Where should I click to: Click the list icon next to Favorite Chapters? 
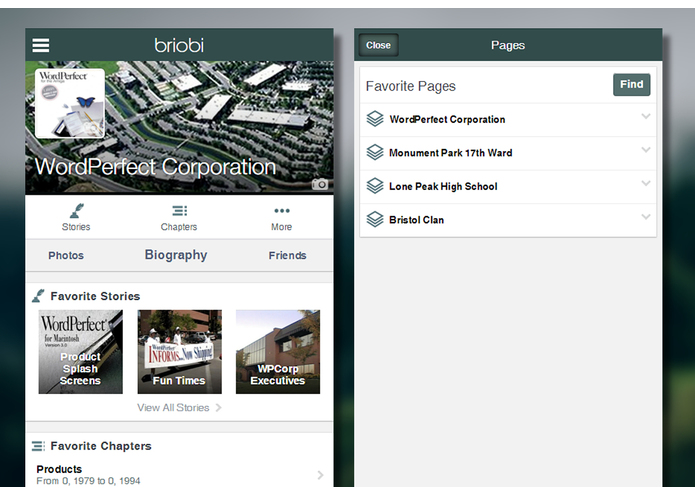tap(39, 446)
